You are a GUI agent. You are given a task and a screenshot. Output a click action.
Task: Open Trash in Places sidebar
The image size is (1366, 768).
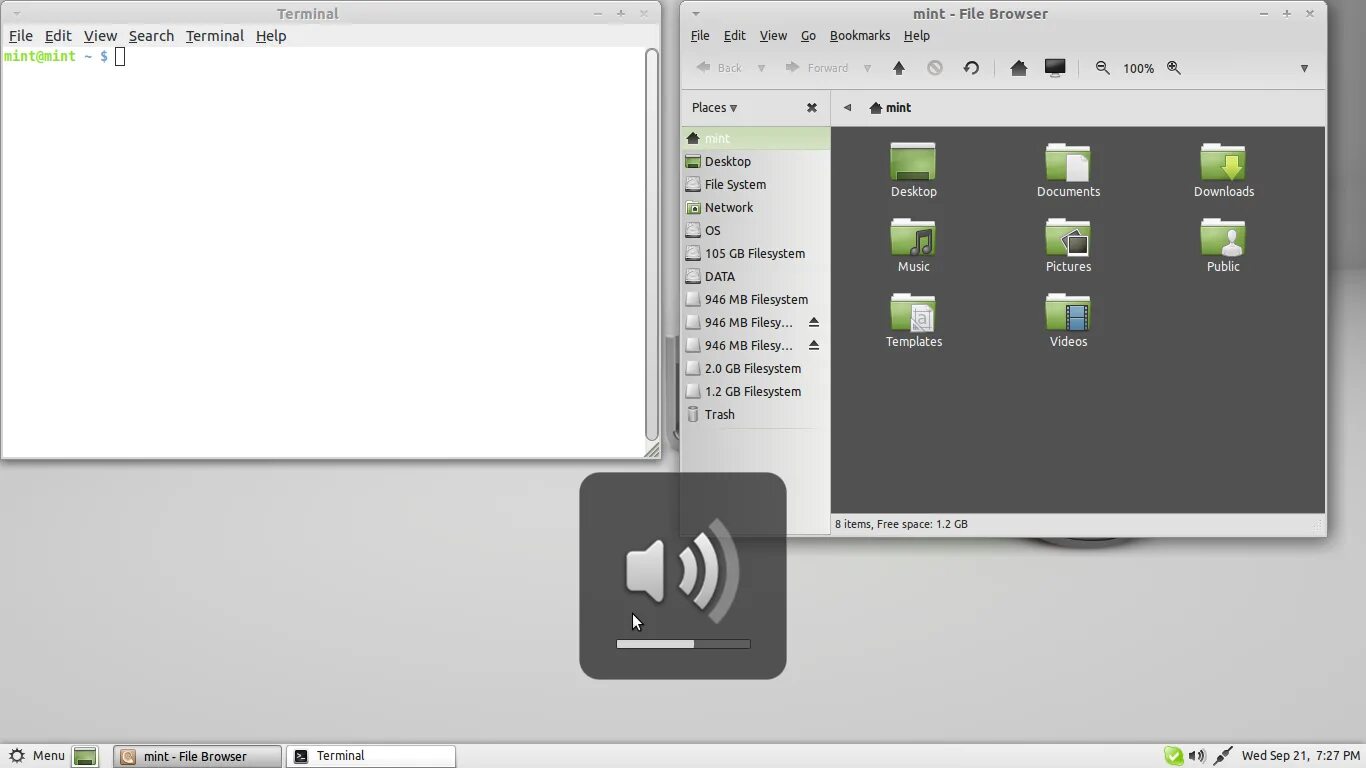coord(756,414)
